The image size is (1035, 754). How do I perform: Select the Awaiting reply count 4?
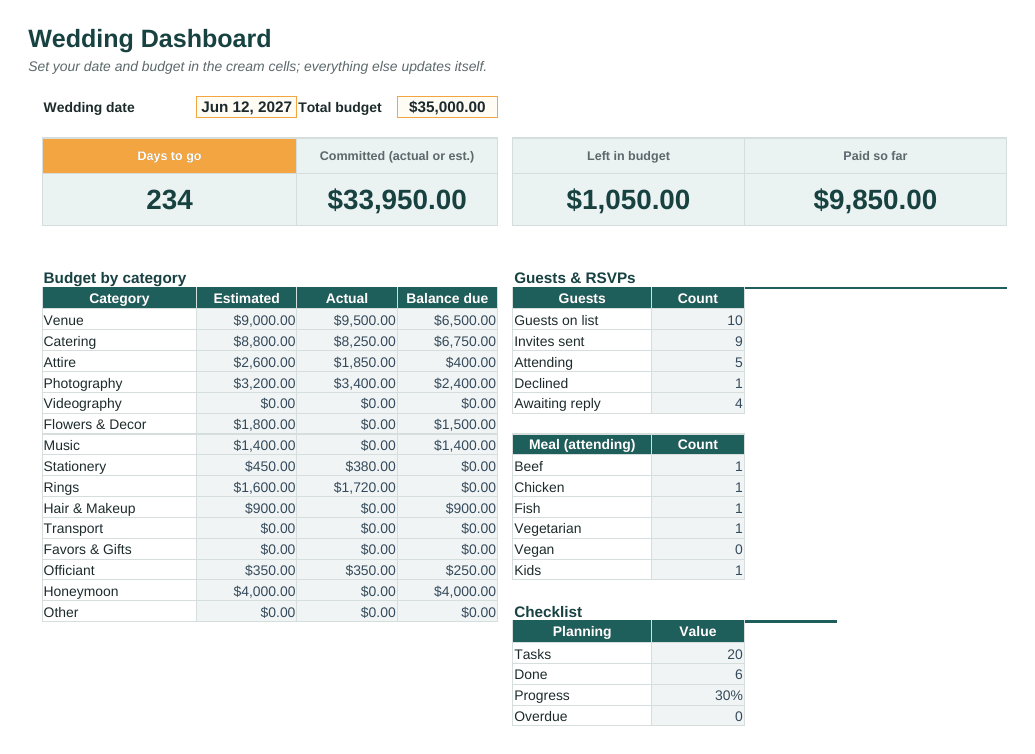[698, 403]
